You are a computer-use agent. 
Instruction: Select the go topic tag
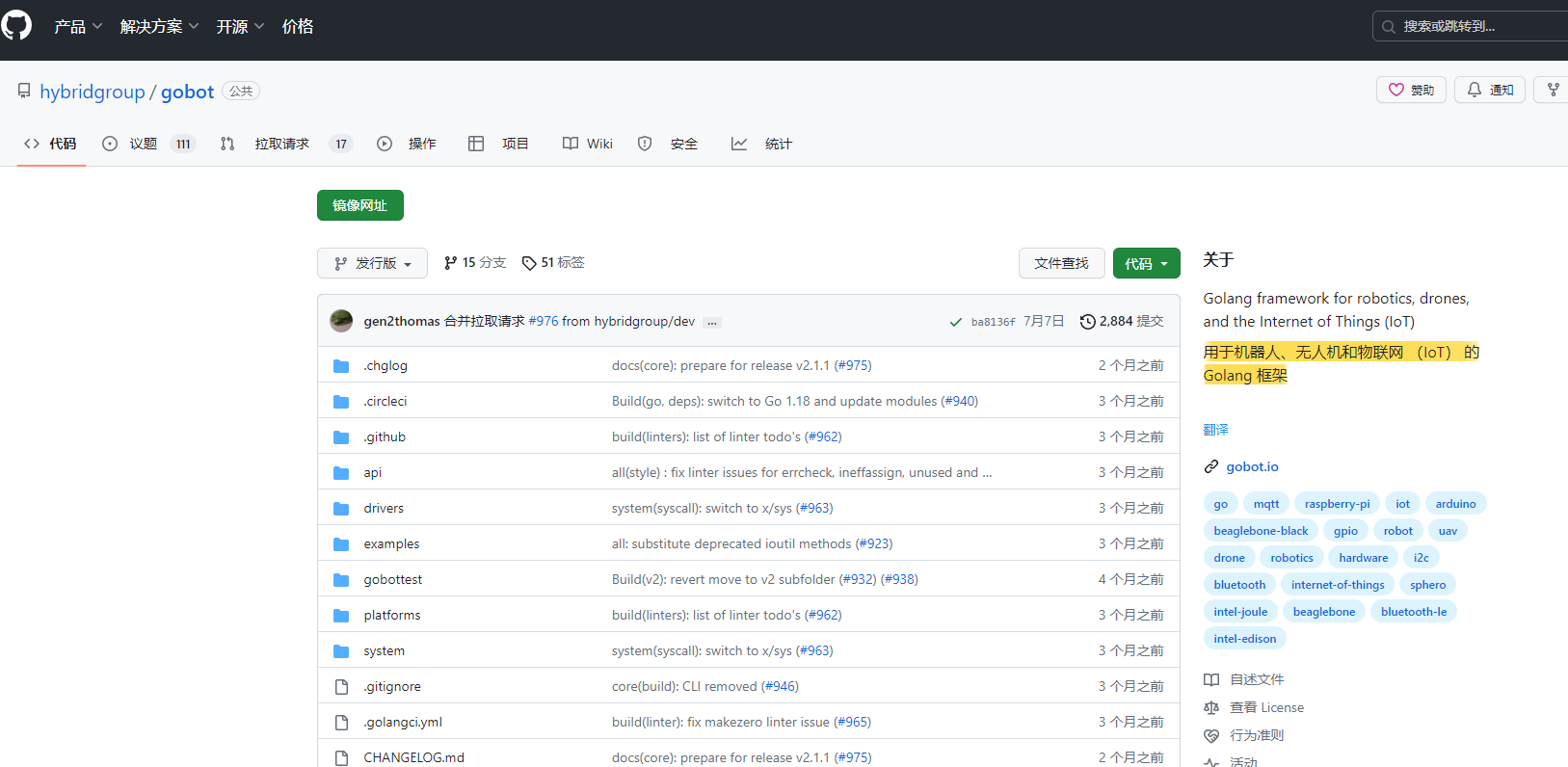click(1221, 503)
